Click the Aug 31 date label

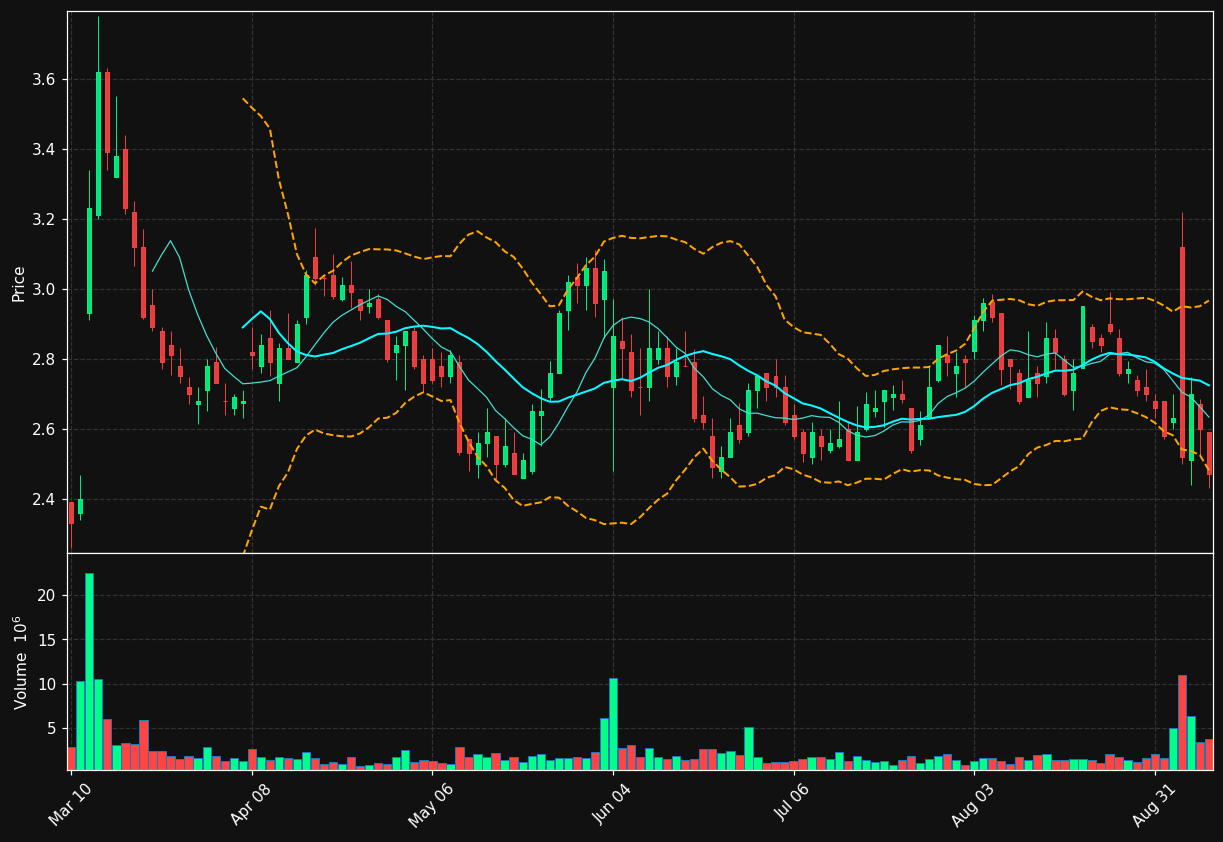[1156, 804]
